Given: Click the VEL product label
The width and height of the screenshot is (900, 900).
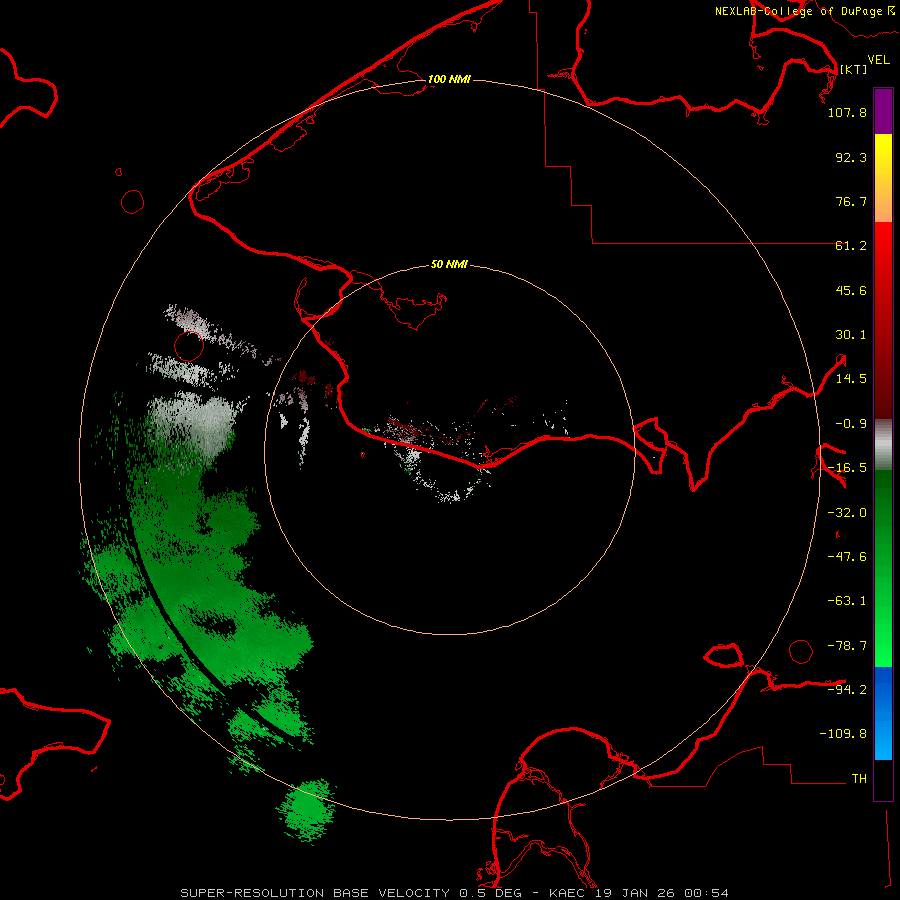Looking at the screenshot, I should click(878, 60).
